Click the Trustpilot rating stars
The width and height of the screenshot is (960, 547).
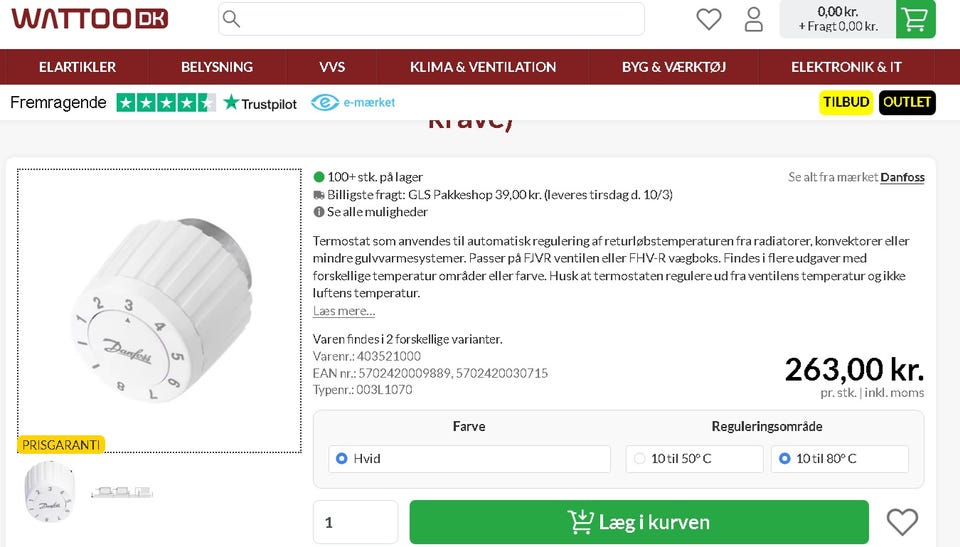click(x=166, y=102)
